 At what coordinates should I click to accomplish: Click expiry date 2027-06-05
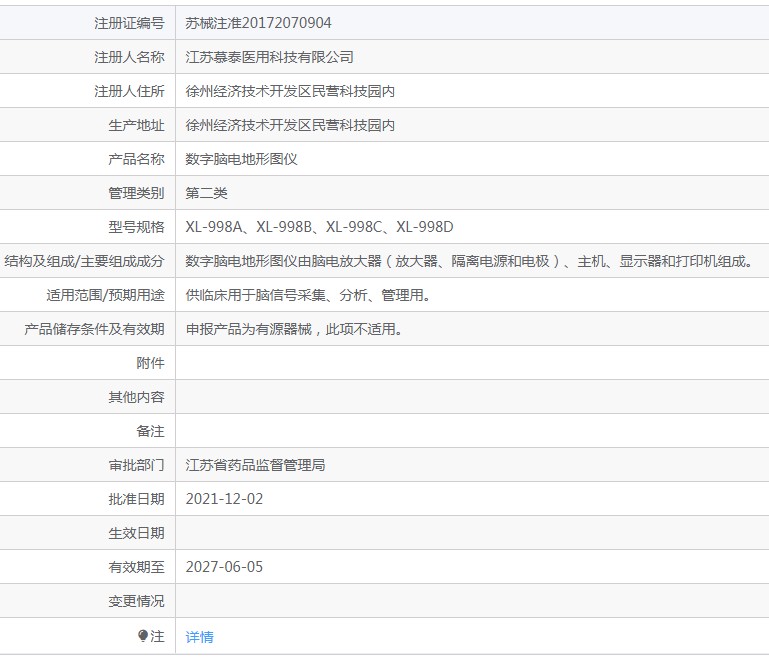(x=224, y=567)
